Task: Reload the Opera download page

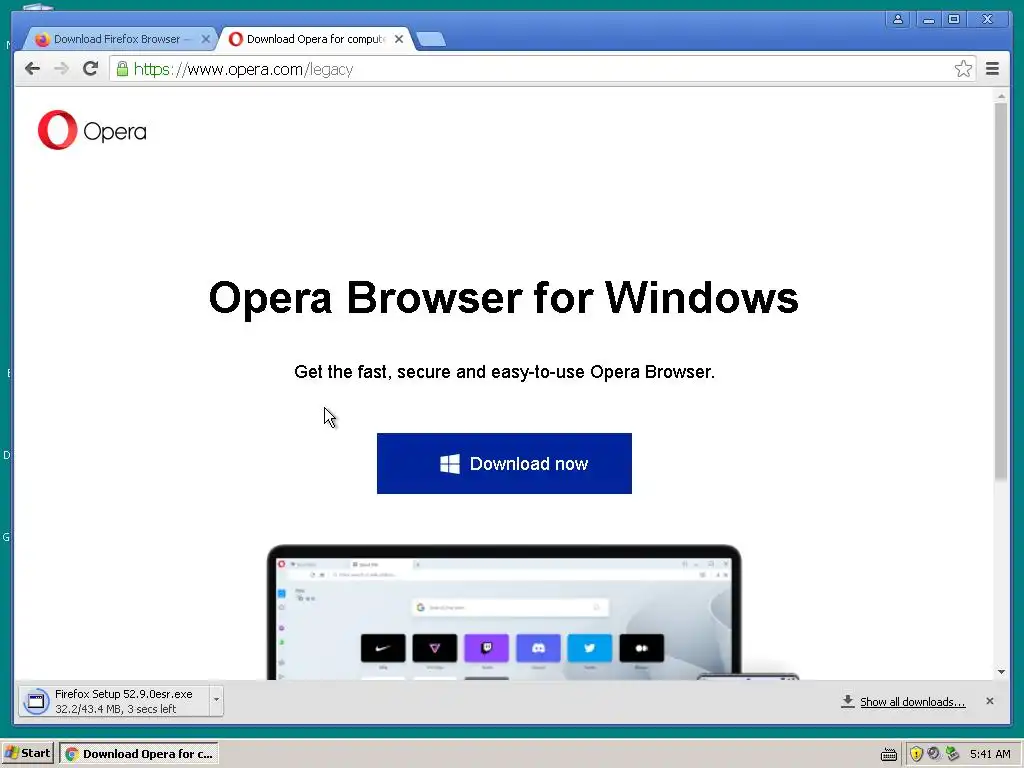Action: (x=90, y=69)
